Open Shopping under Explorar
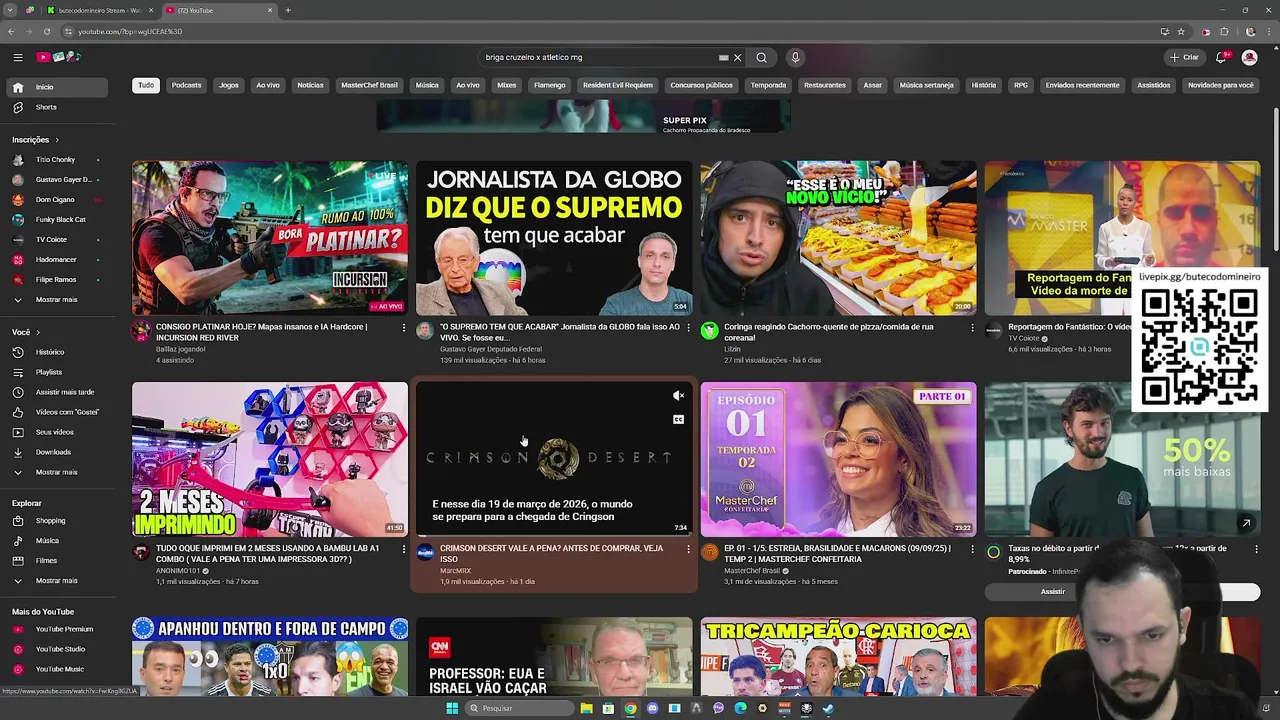Viewport: 1280px width, 720px height. point(58,521)
